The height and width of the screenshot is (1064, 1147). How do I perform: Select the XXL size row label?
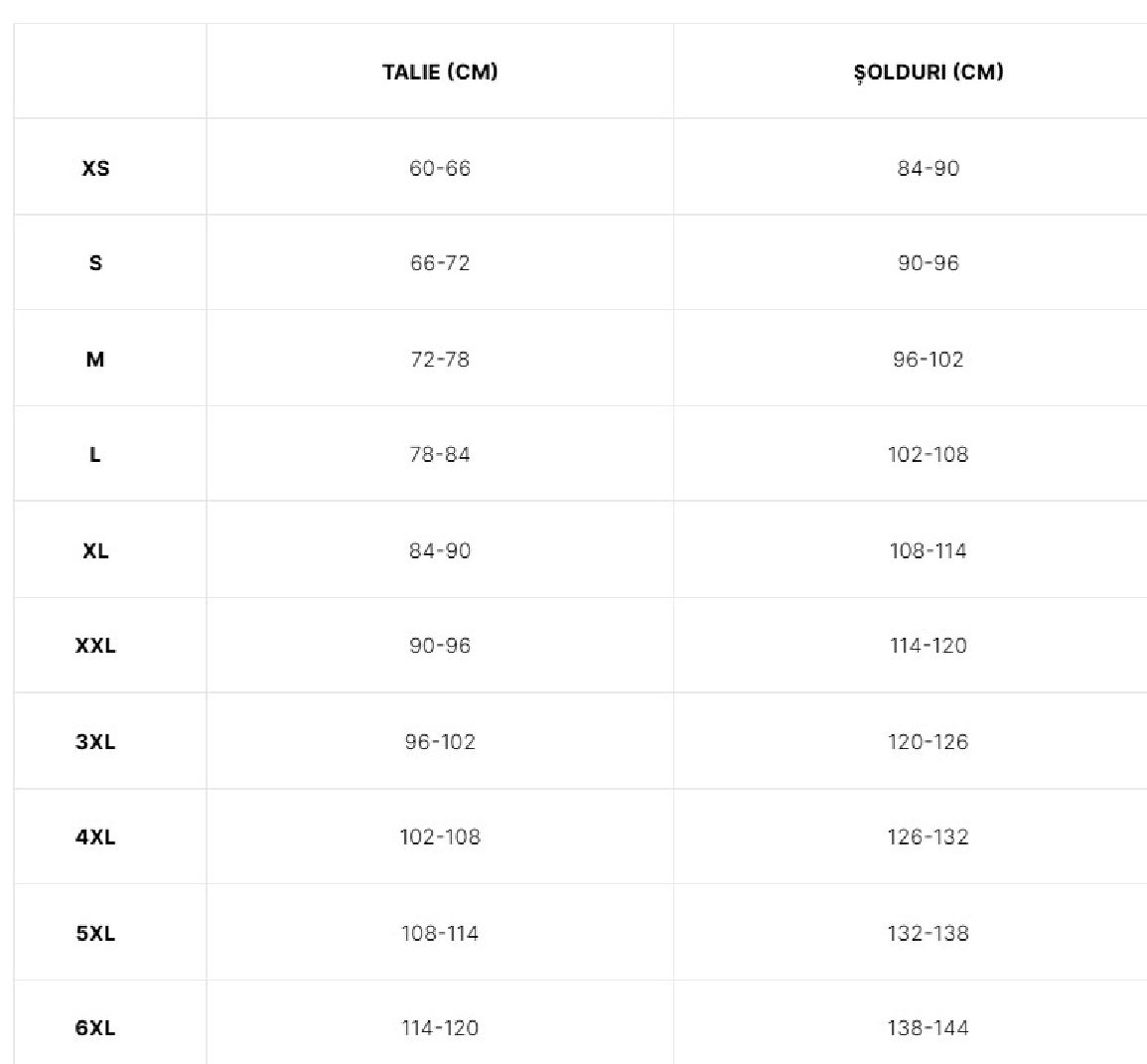(x=95, y=646)
